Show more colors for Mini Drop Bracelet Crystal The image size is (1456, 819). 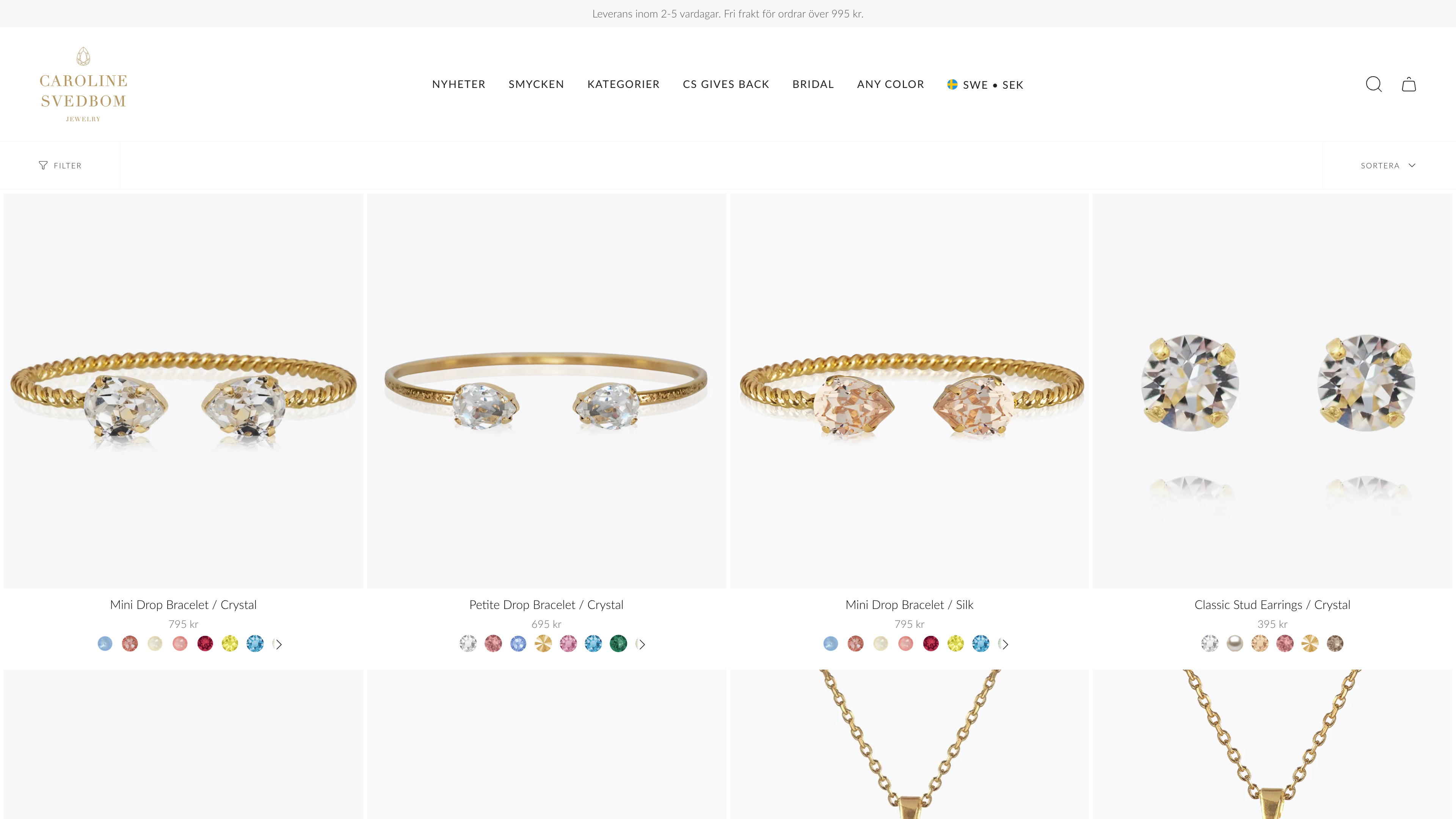279,644
